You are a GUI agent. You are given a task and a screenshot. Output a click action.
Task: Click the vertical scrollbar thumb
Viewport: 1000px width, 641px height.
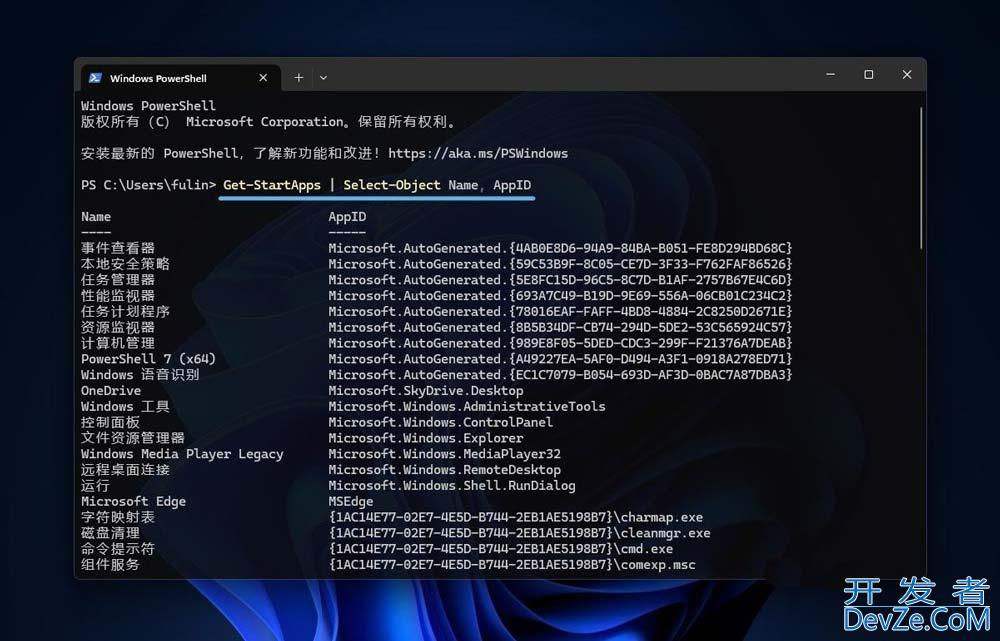(x=921, y=177)
